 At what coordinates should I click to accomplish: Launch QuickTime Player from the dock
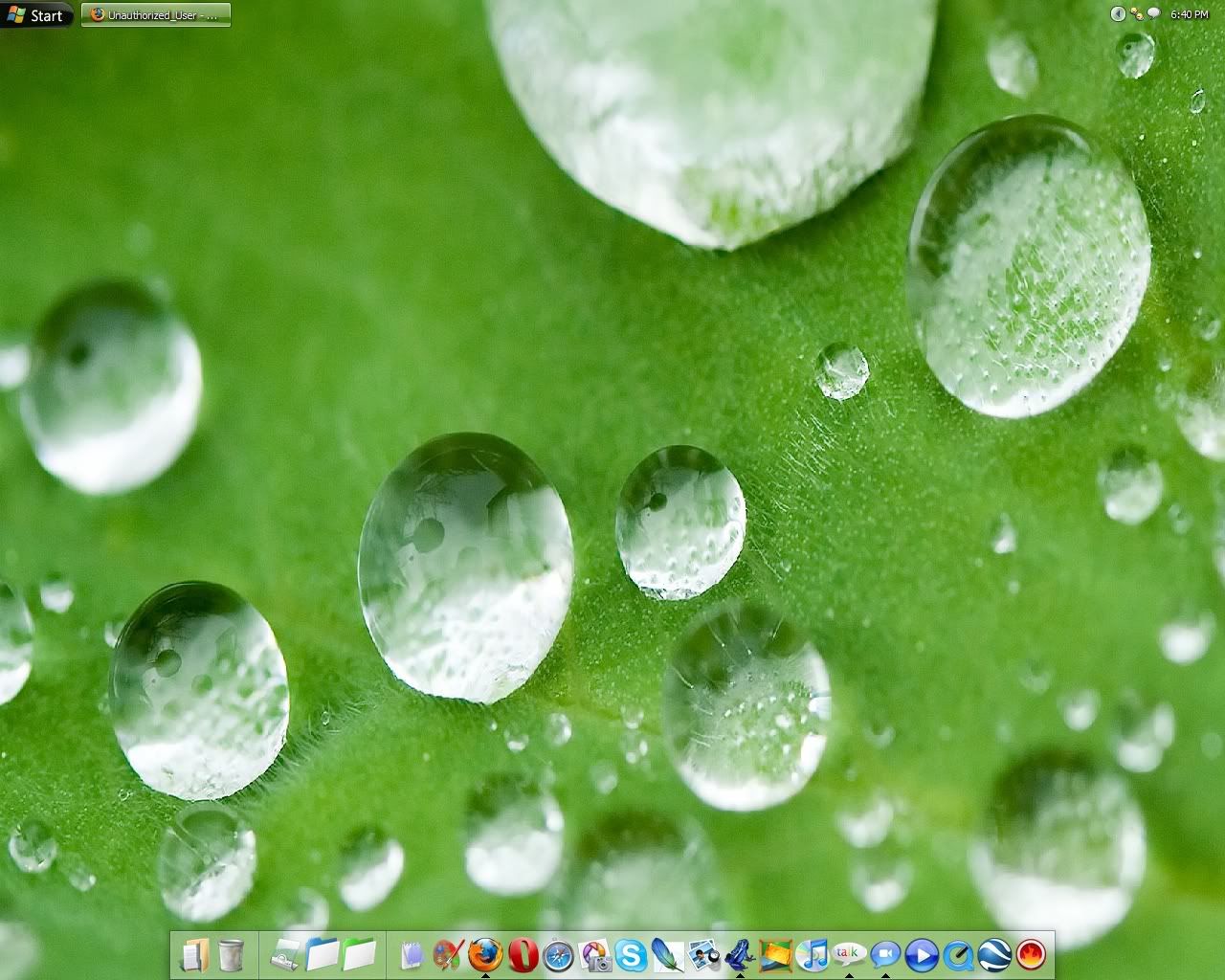[x=958, y=954]
